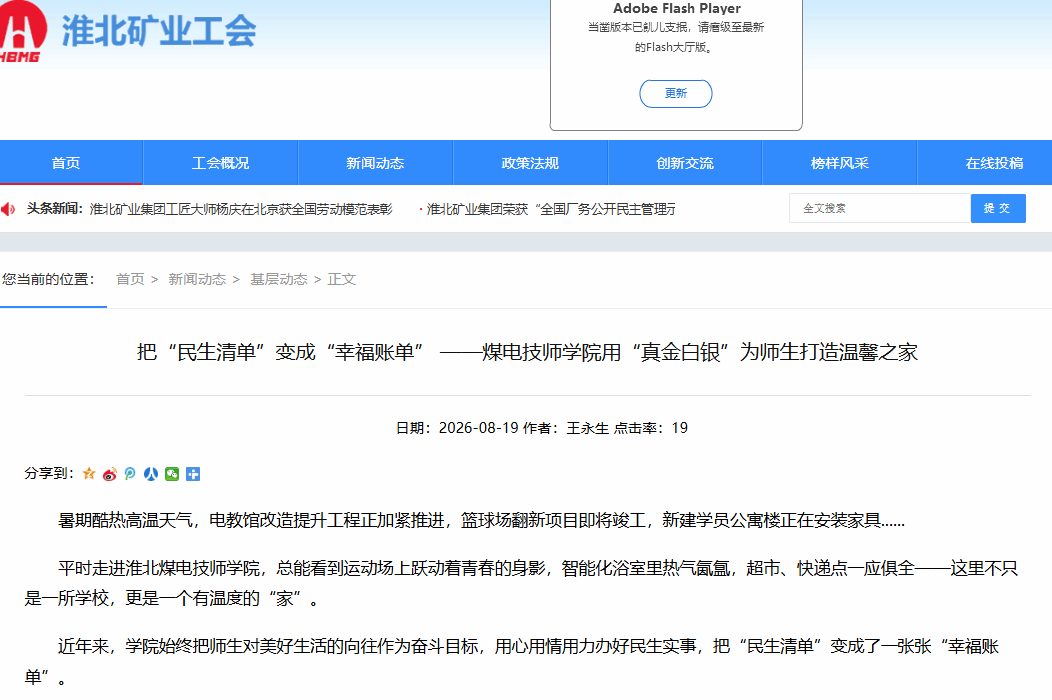This screenshot has width=1052, height=700.
Task: Share article to Tencent Weibo icon
Action: pyautogui.click(x=130, y=474)
